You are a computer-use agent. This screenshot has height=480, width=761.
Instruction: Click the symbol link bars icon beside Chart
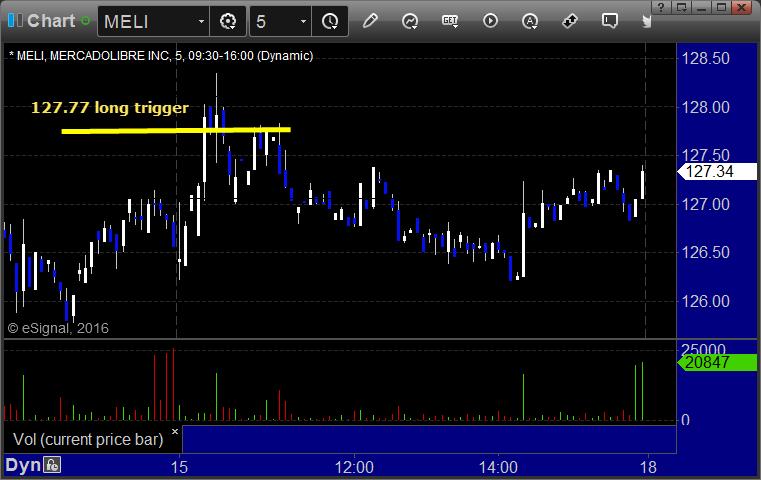coord(15,21)
